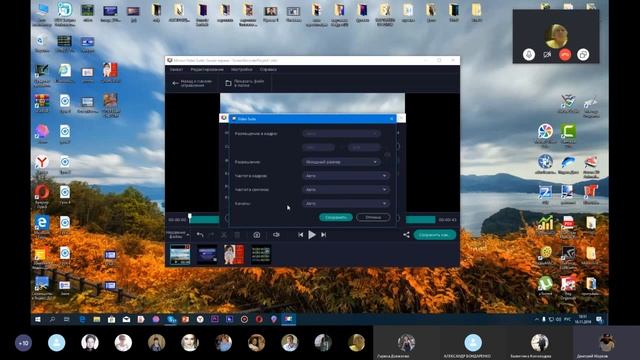Screen dimensions: 640x360
Task: Click the Сохранить button in dialog
Action: coord(336,218)
